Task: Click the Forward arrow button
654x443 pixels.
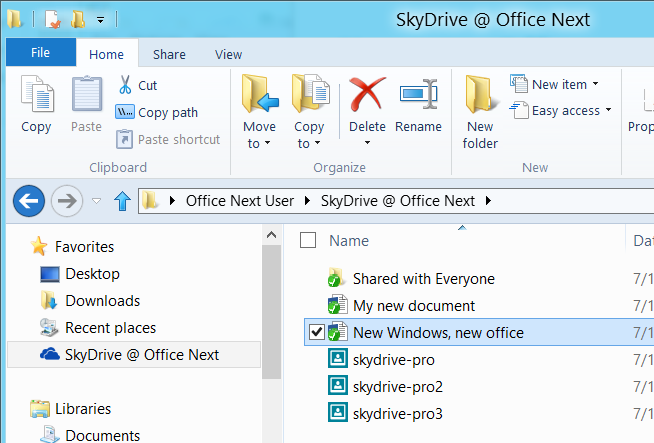Action: coord(67,201)
